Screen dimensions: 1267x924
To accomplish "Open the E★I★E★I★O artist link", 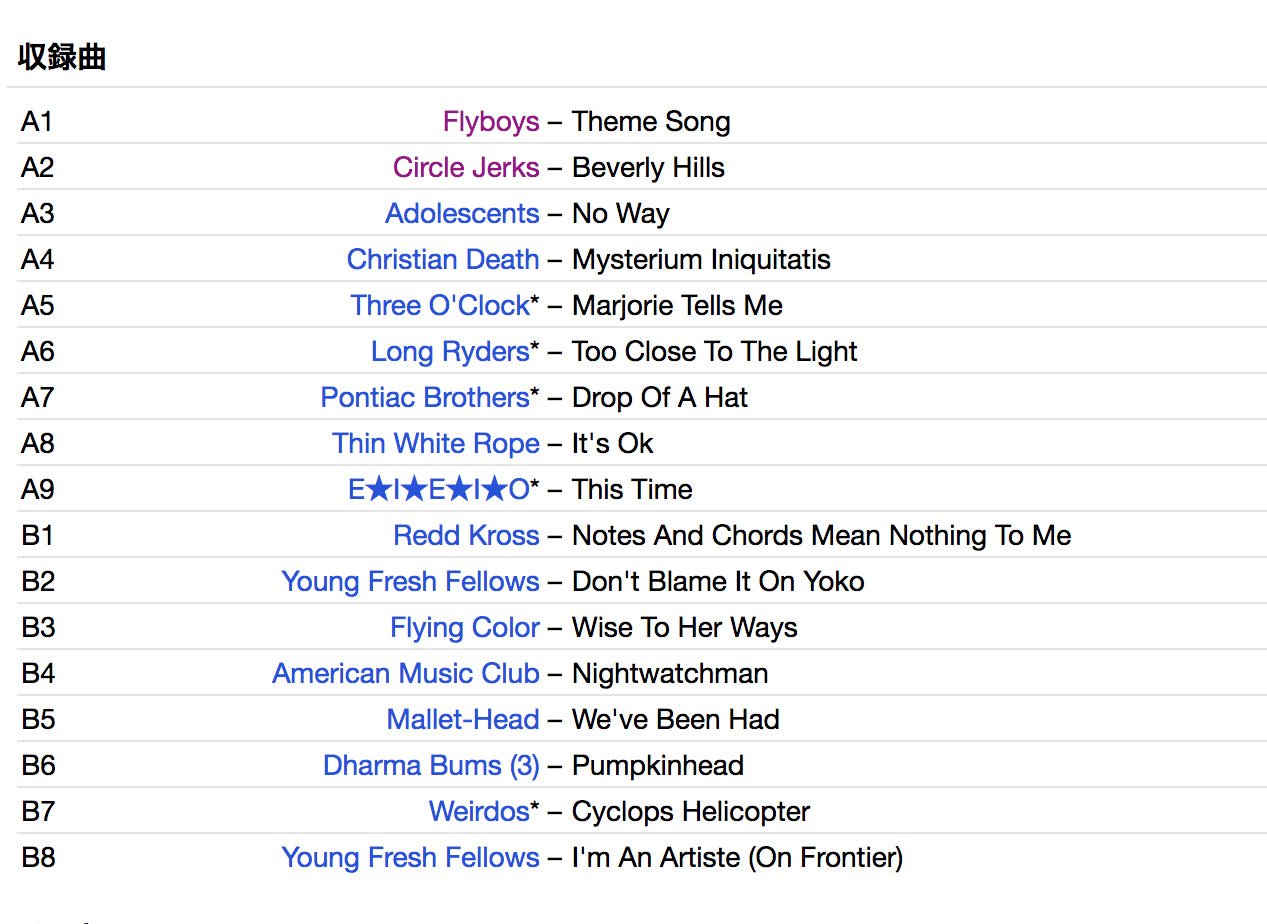I will tap(439, 490).
